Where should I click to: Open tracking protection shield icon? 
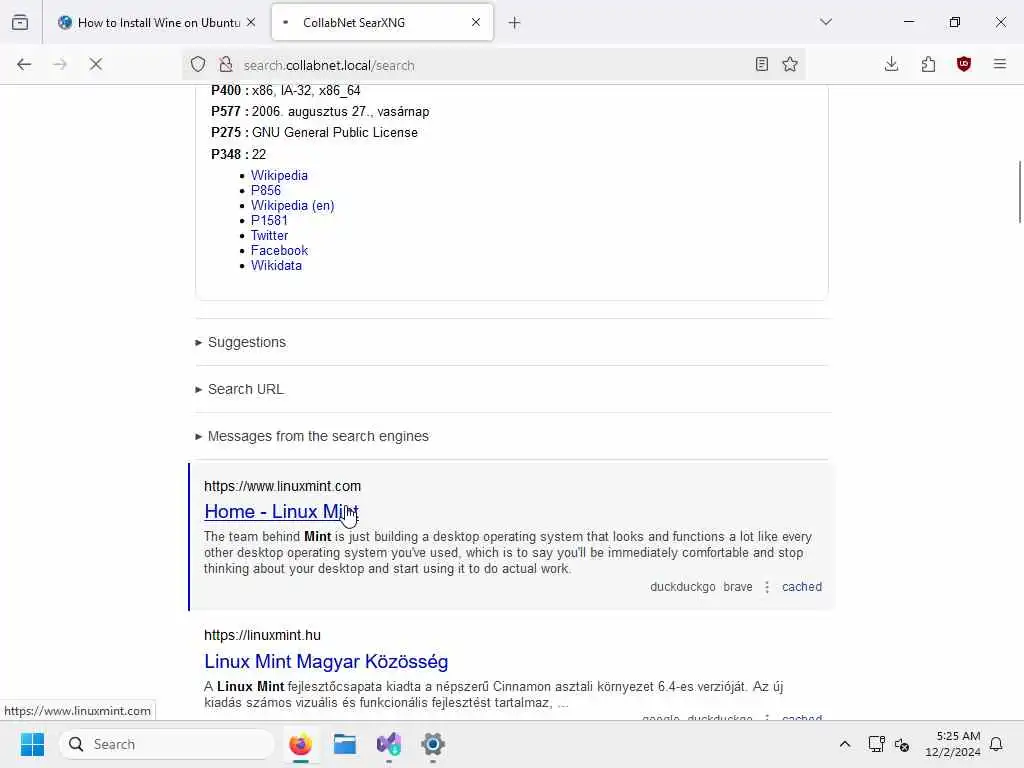click(198, 65)
